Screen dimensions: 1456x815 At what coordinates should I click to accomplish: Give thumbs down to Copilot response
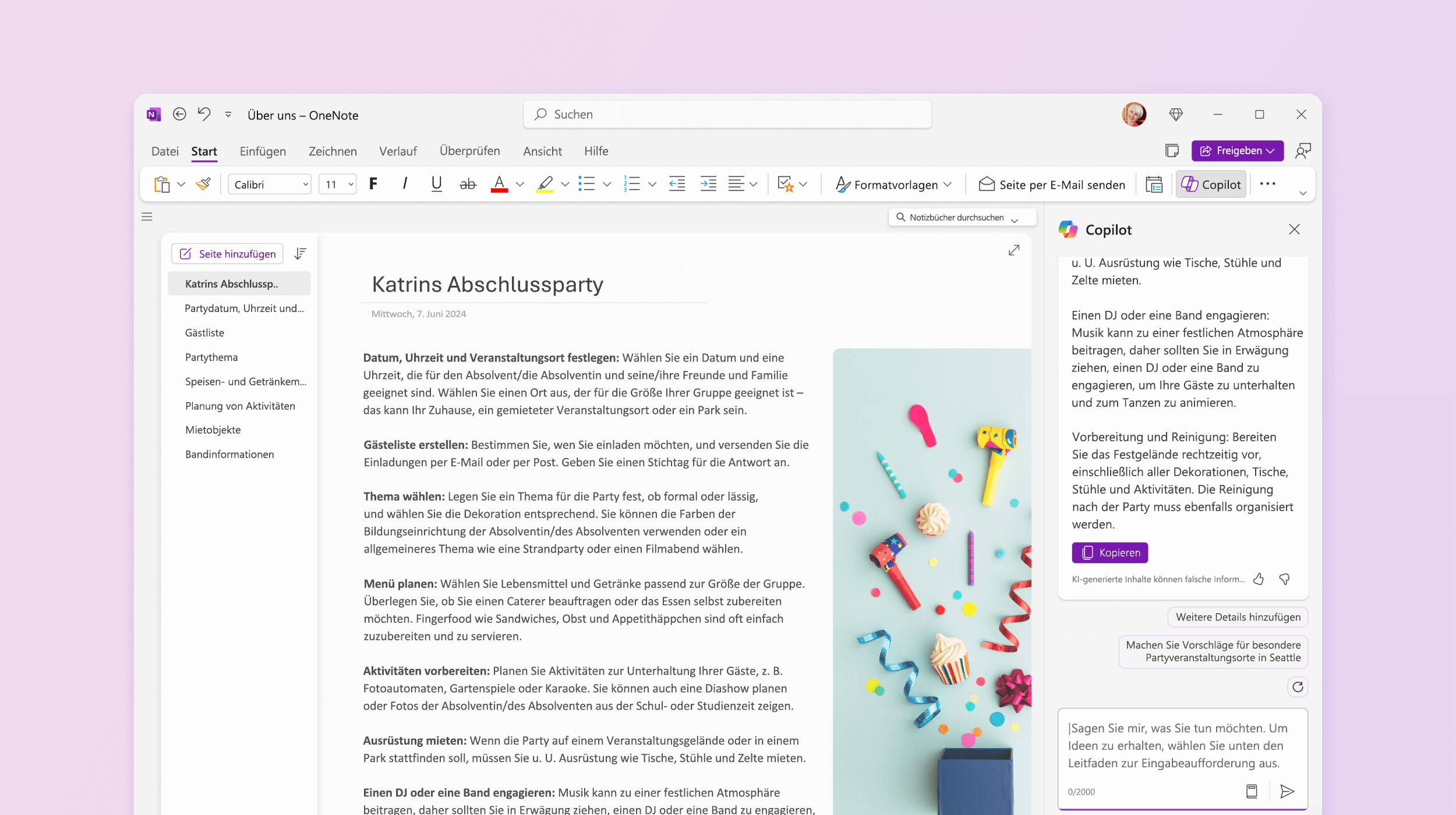point(1284,579)
